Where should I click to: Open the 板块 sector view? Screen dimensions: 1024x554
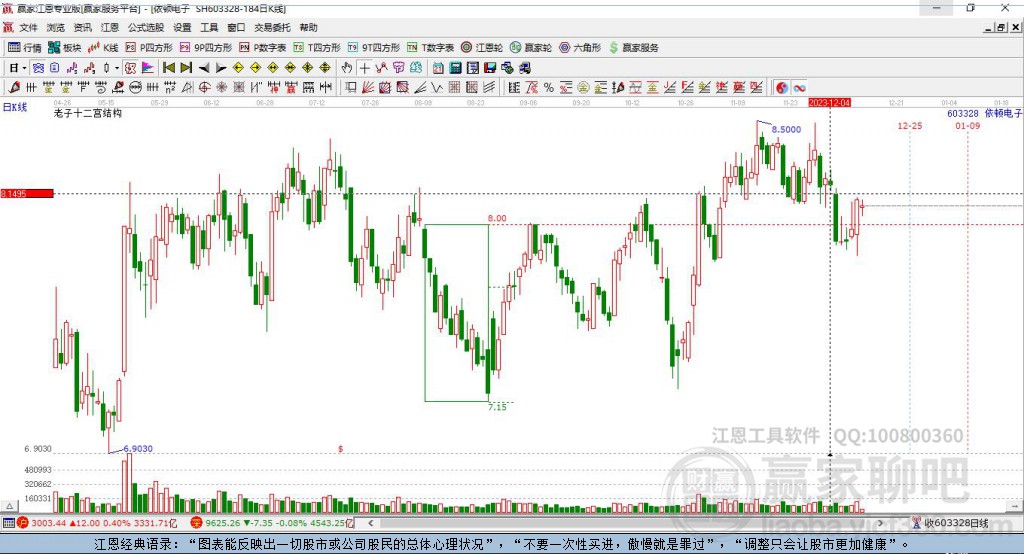65,48
